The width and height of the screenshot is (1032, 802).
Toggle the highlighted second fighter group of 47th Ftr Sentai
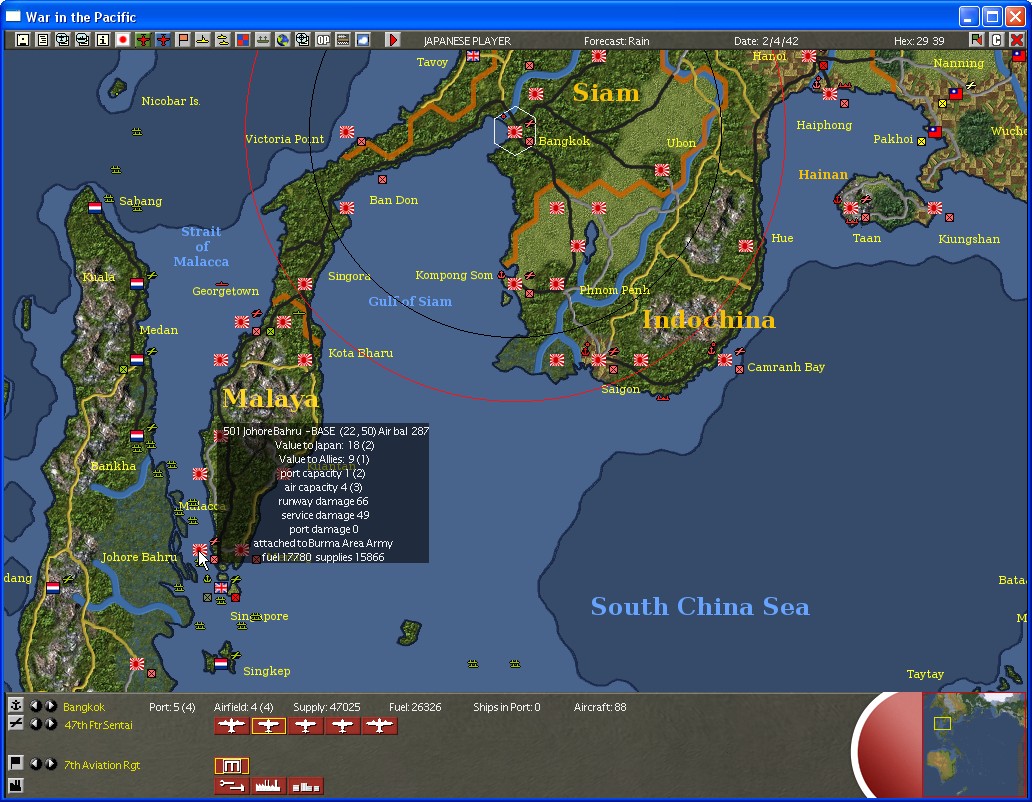click(266, 726)
